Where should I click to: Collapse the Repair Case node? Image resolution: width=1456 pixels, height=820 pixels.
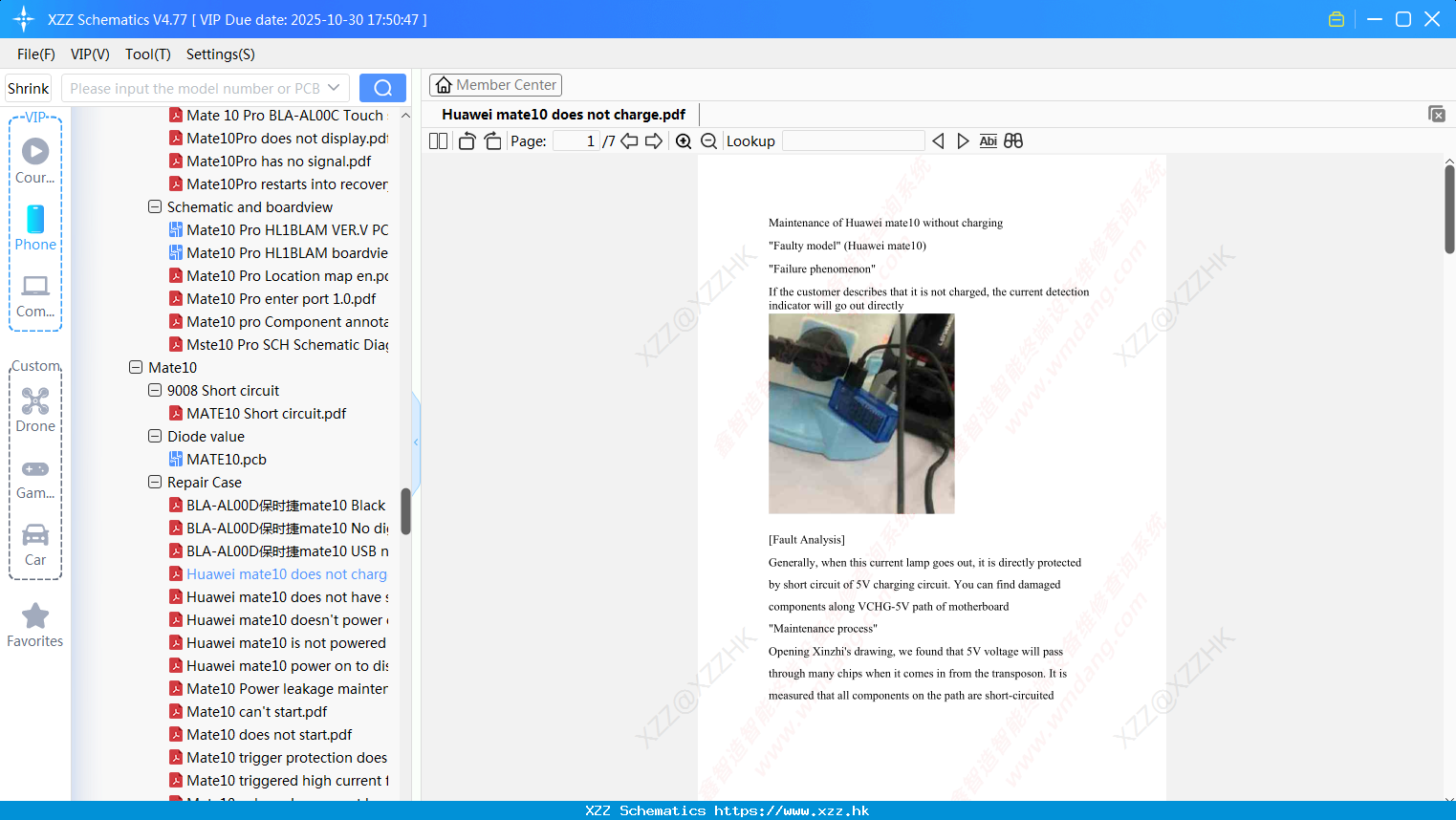[x=155, y=482]
